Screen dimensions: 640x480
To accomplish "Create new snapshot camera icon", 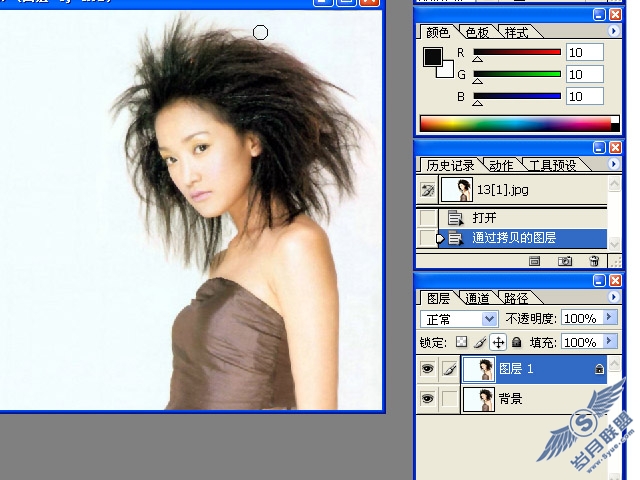I will click(x=565, y=261).
